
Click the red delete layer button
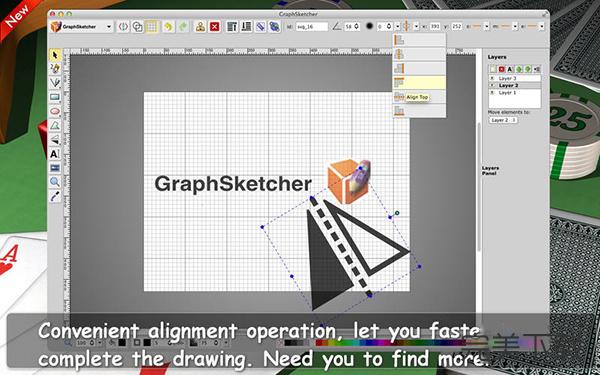tap(501, 69)
